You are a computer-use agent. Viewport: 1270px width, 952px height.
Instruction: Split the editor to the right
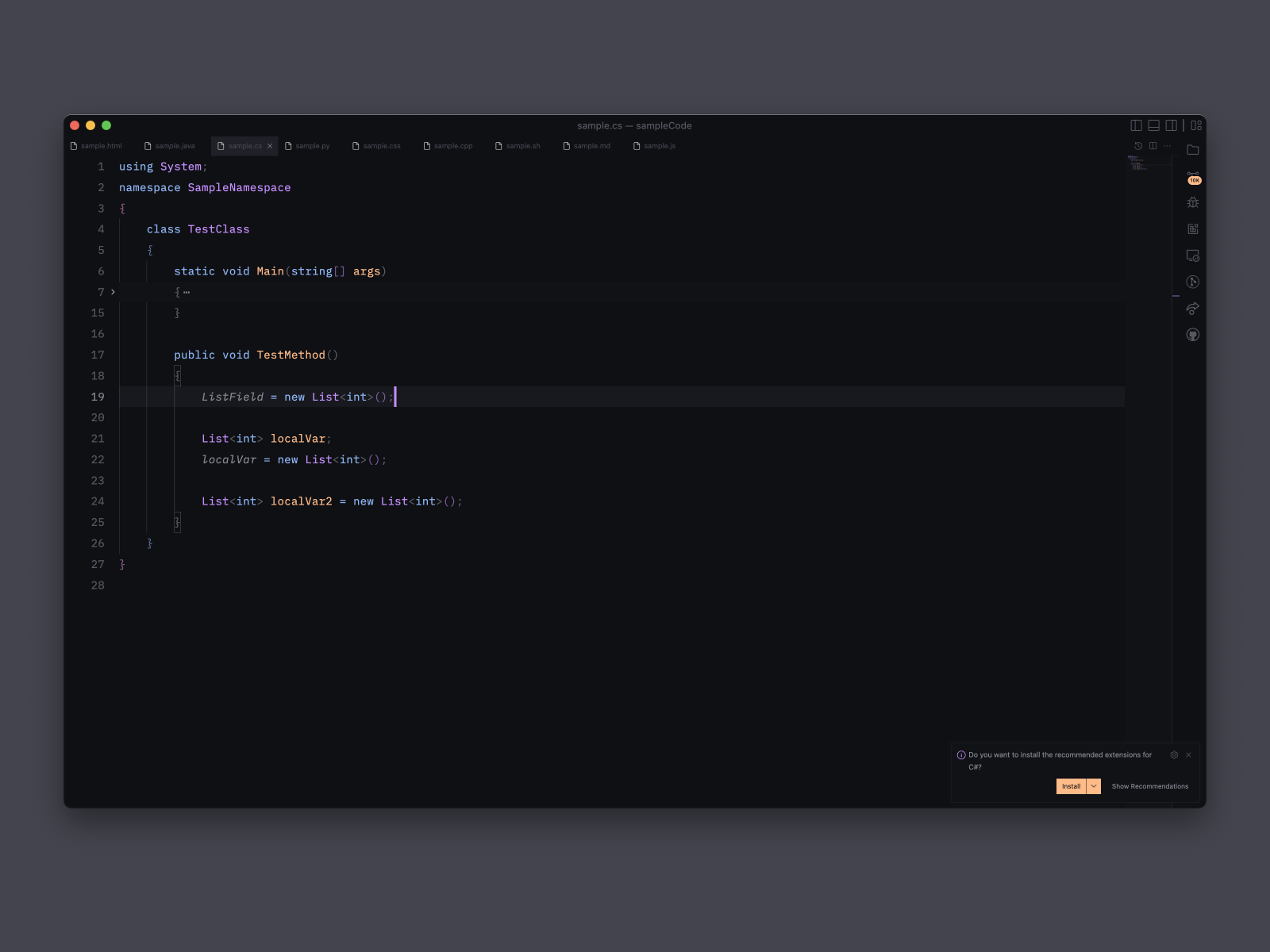coord(1153,146)
